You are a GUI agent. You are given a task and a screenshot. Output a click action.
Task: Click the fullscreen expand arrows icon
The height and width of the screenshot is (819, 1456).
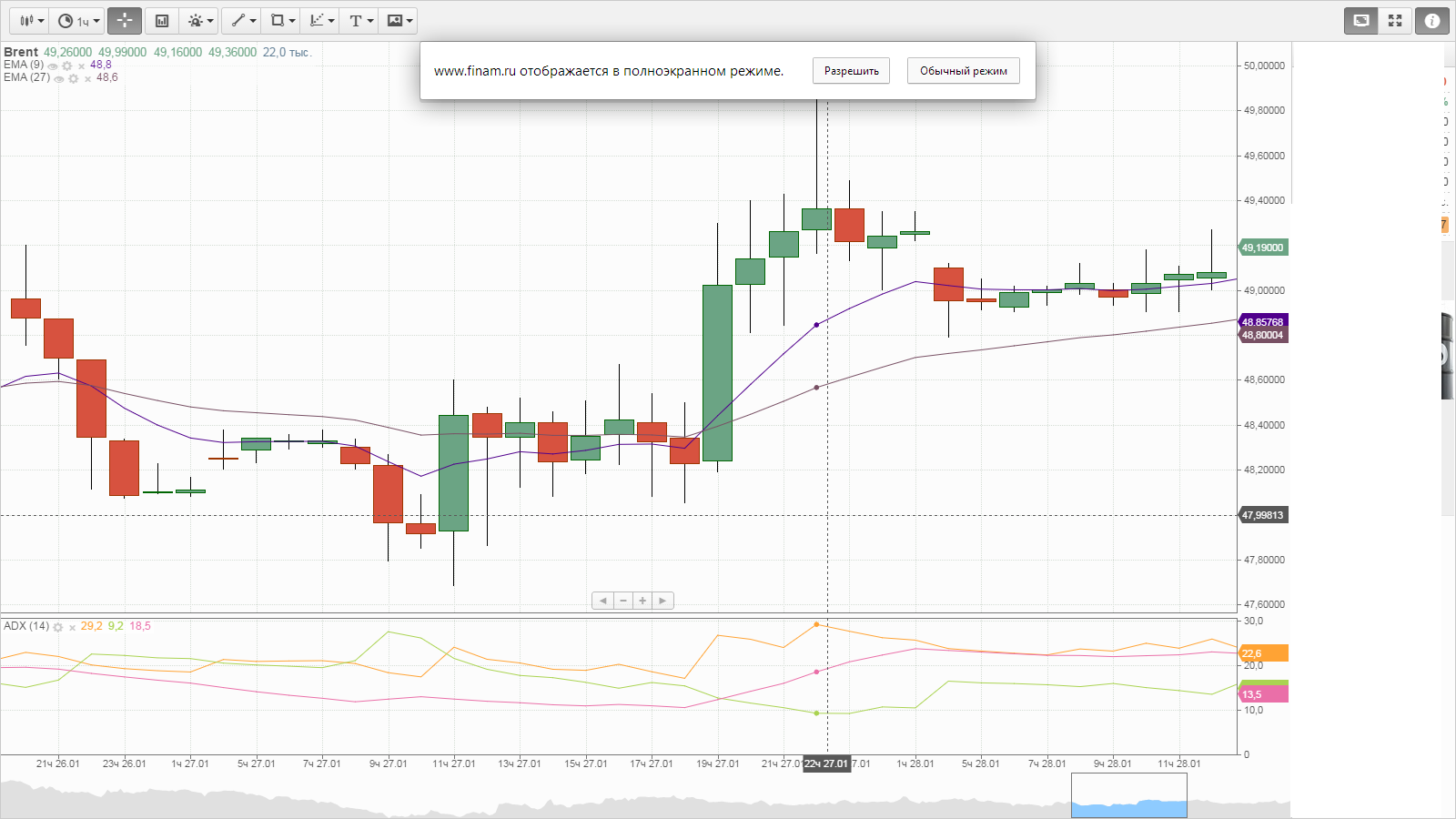click(x=1395, y=21)
